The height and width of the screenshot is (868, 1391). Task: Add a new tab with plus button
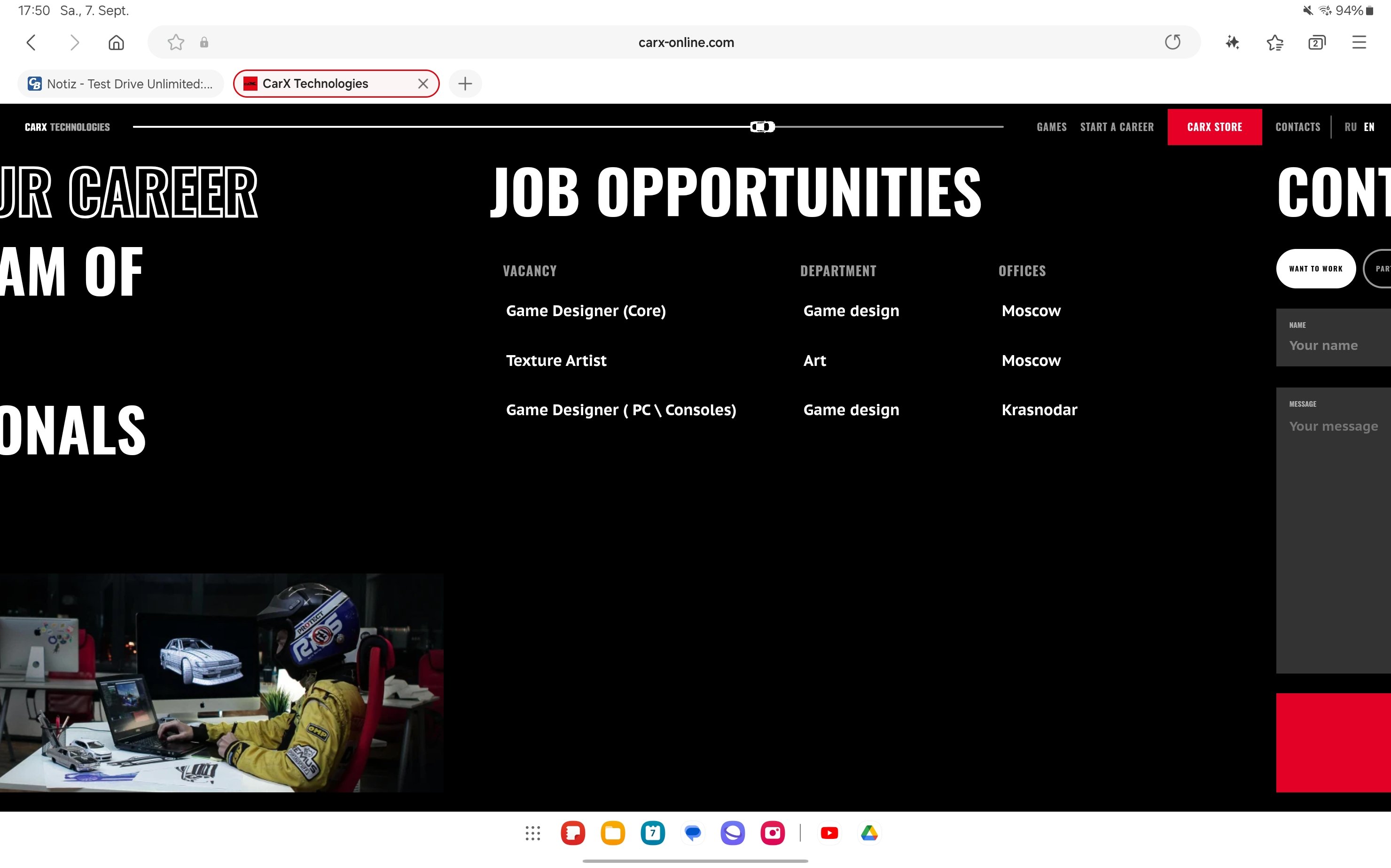pyautogui.click(x=465, y=84)
